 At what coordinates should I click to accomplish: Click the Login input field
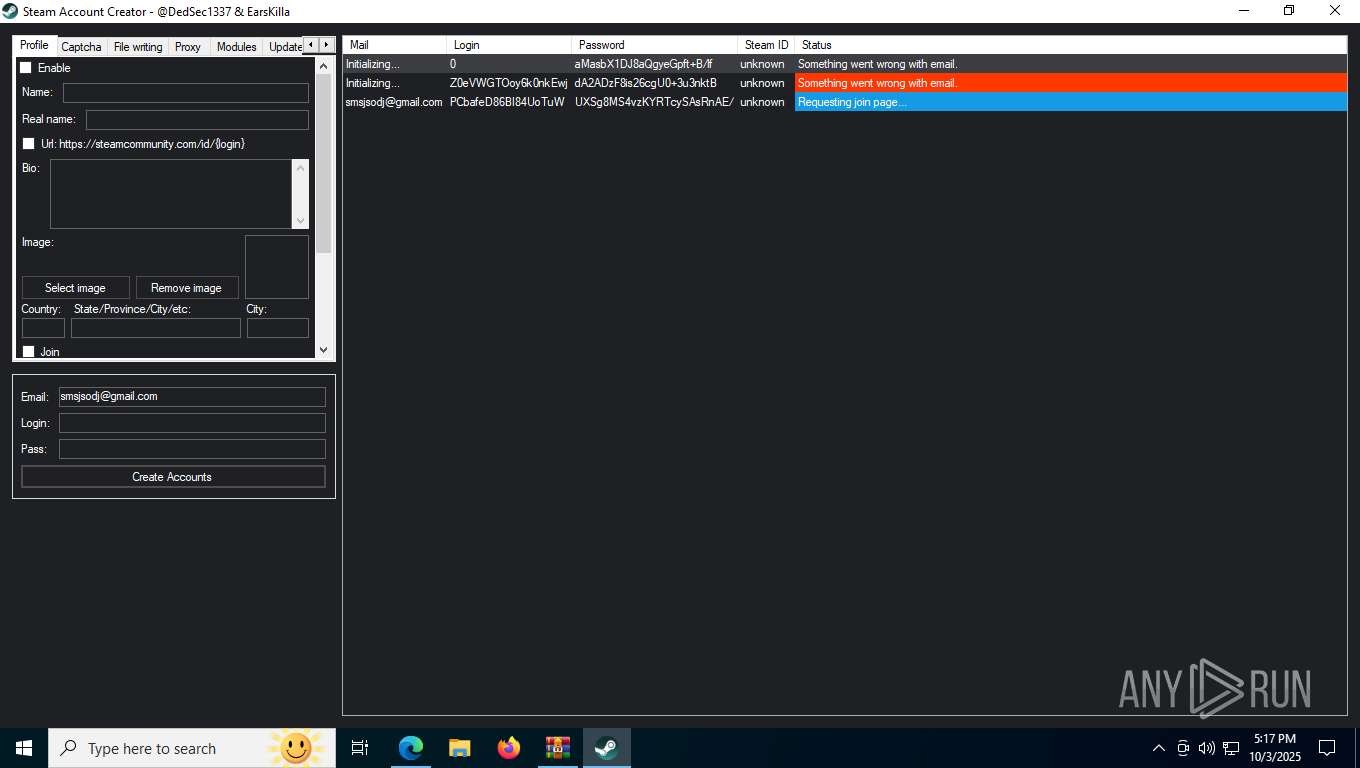(x=192, y=423)
